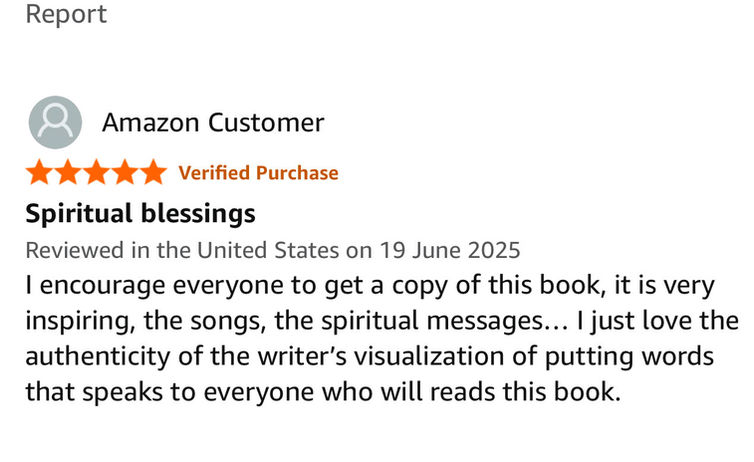This screenshot has height=462, width=754.
Task: Click the line starting 'inspiring, the songs'
Action: tap(382, 321)
